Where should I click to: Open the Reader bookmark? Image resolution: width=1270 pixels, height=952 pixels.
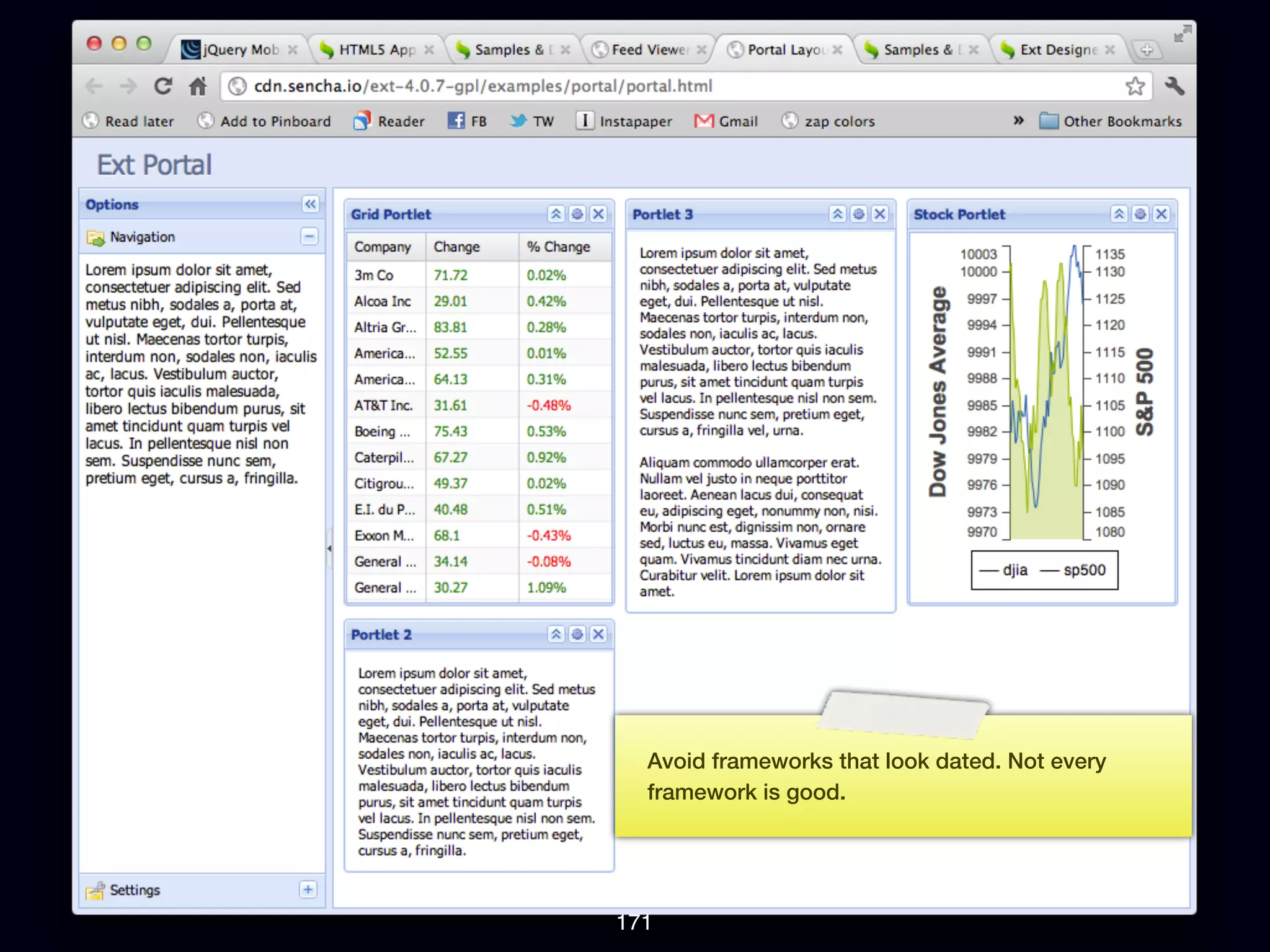[389, 121]
